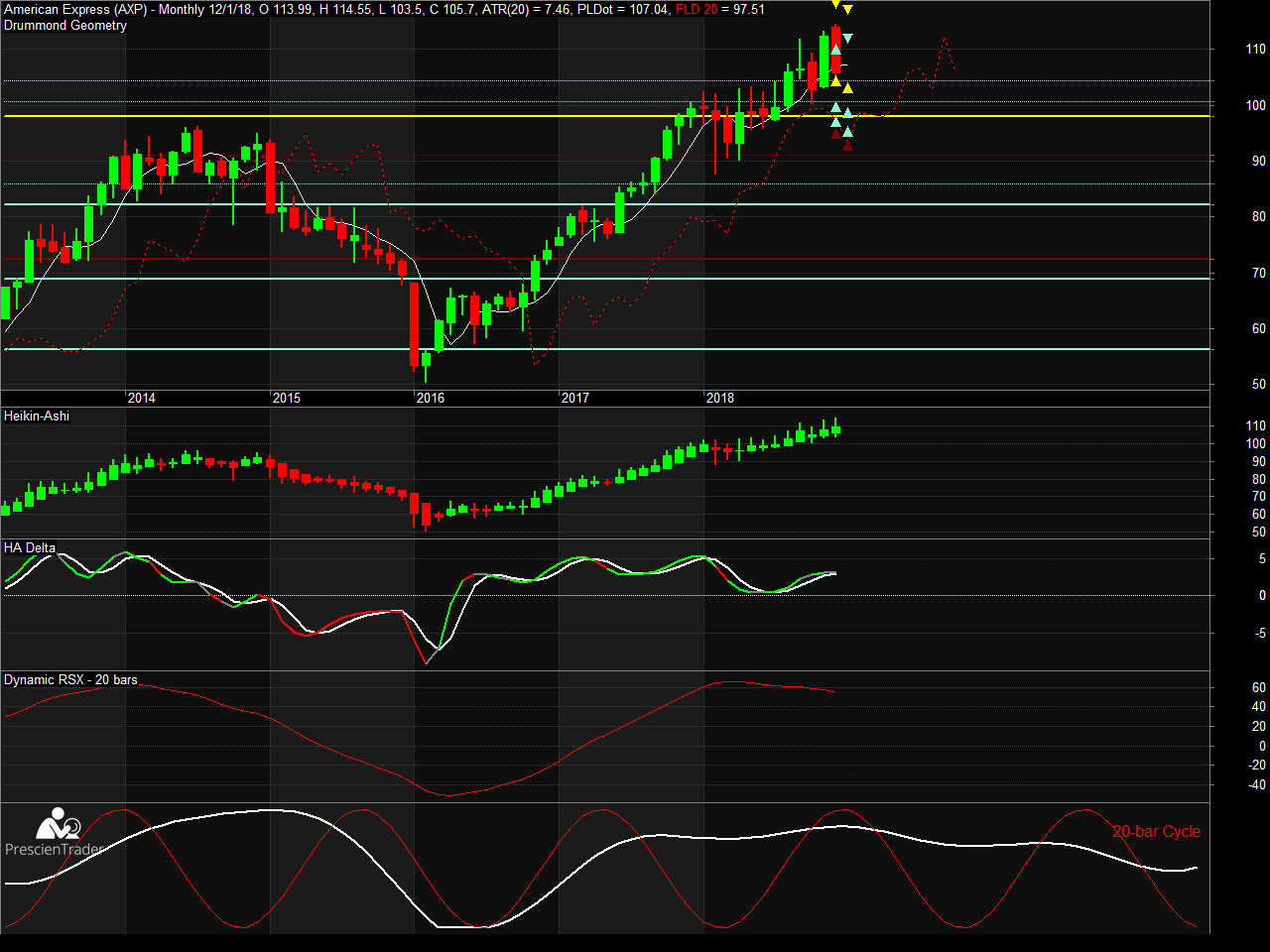Click the -5 value on HA Delta axis
This screenshot has width=1270, height=952.
tap(1260, 633)
